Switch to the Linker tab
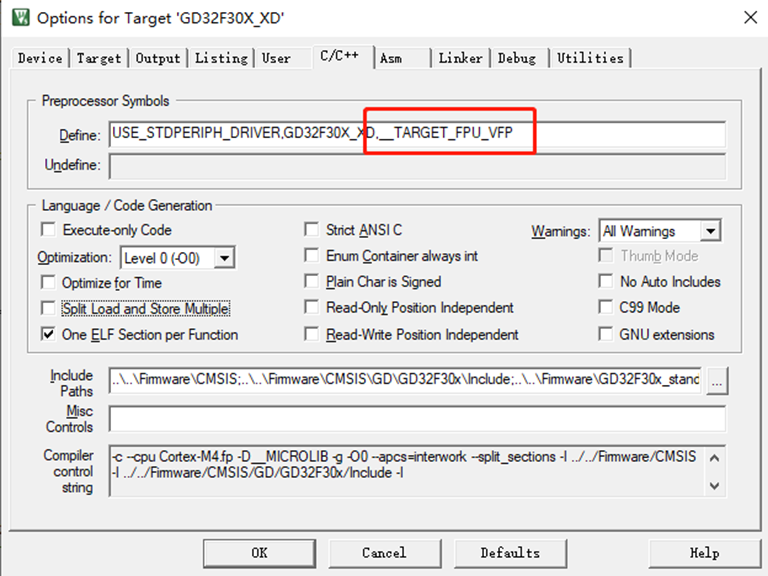 tap(460, 58)
